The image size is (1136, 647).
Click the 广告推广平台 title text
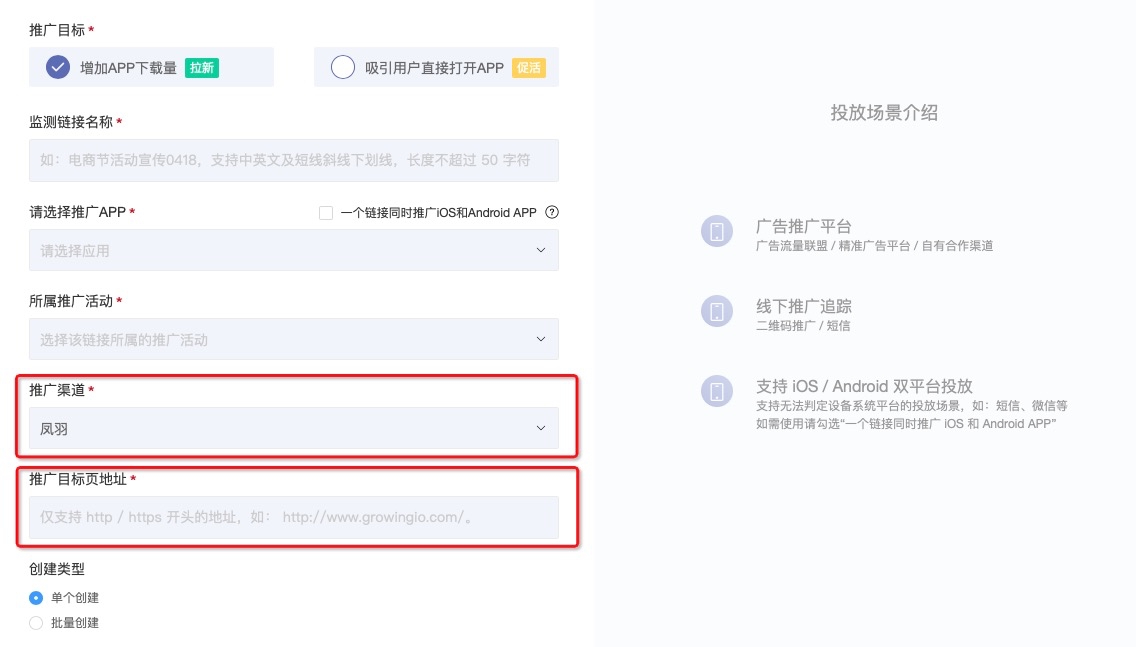point(803,226)
